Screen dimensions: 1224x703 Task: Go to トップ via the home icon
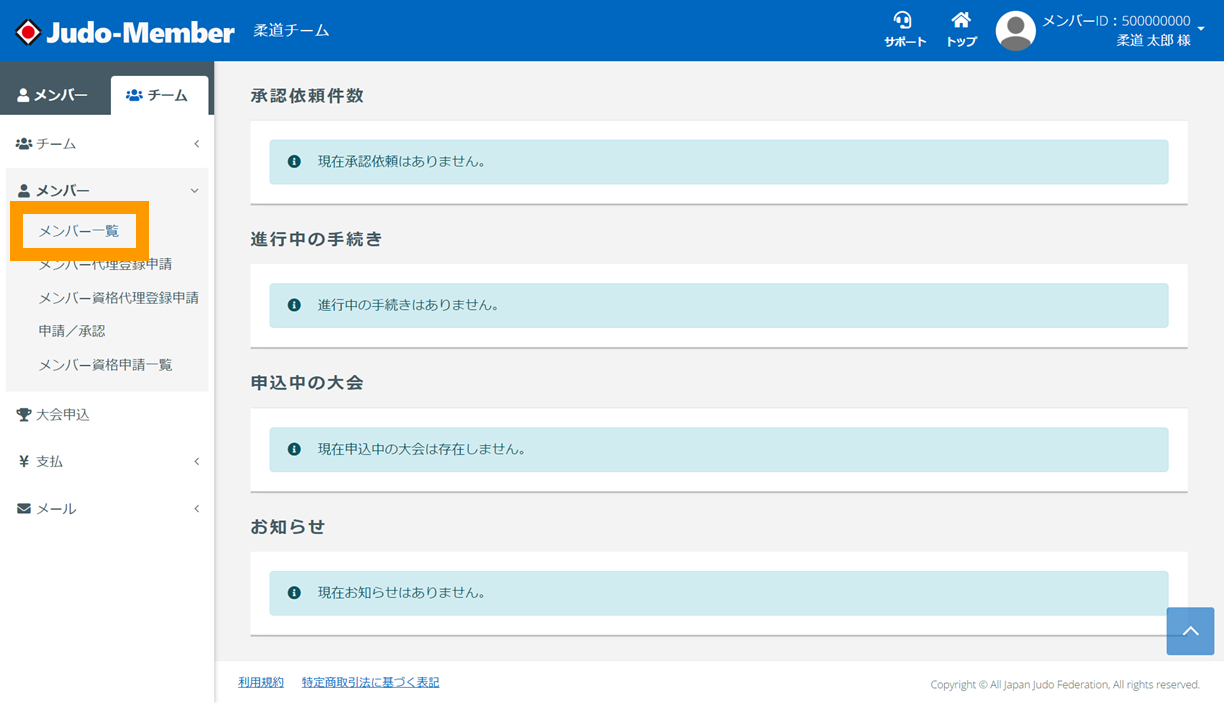961,21
